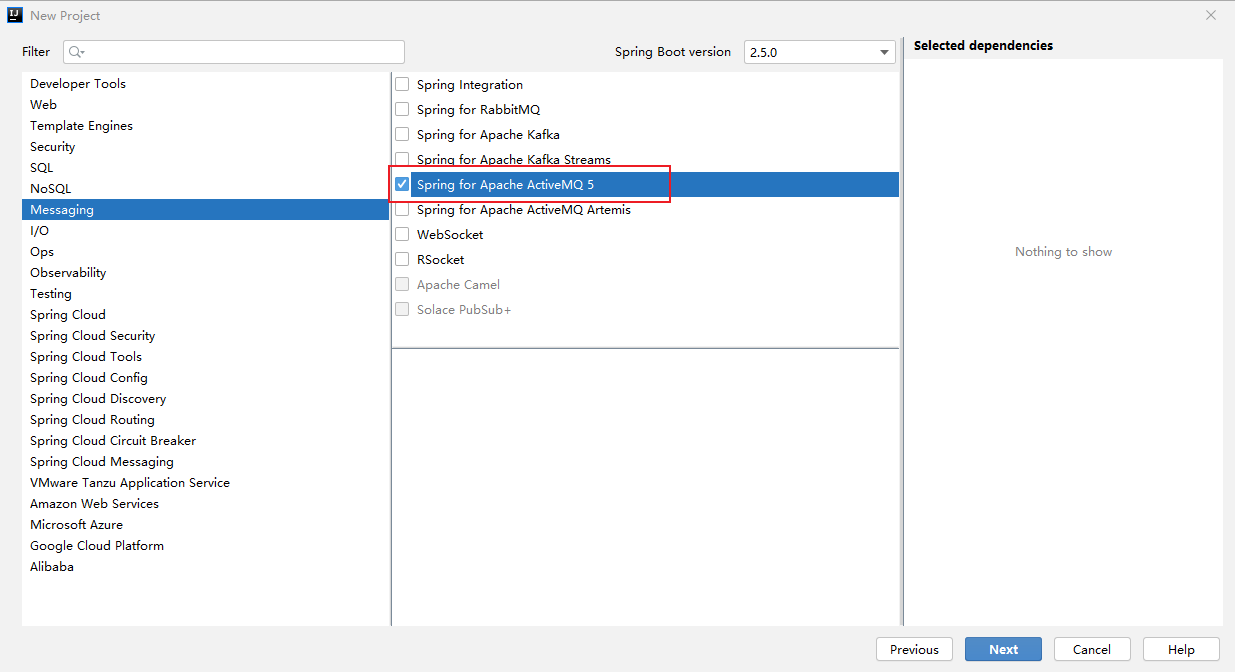Select Google Cloud Platform category

[x=205, y=546]
